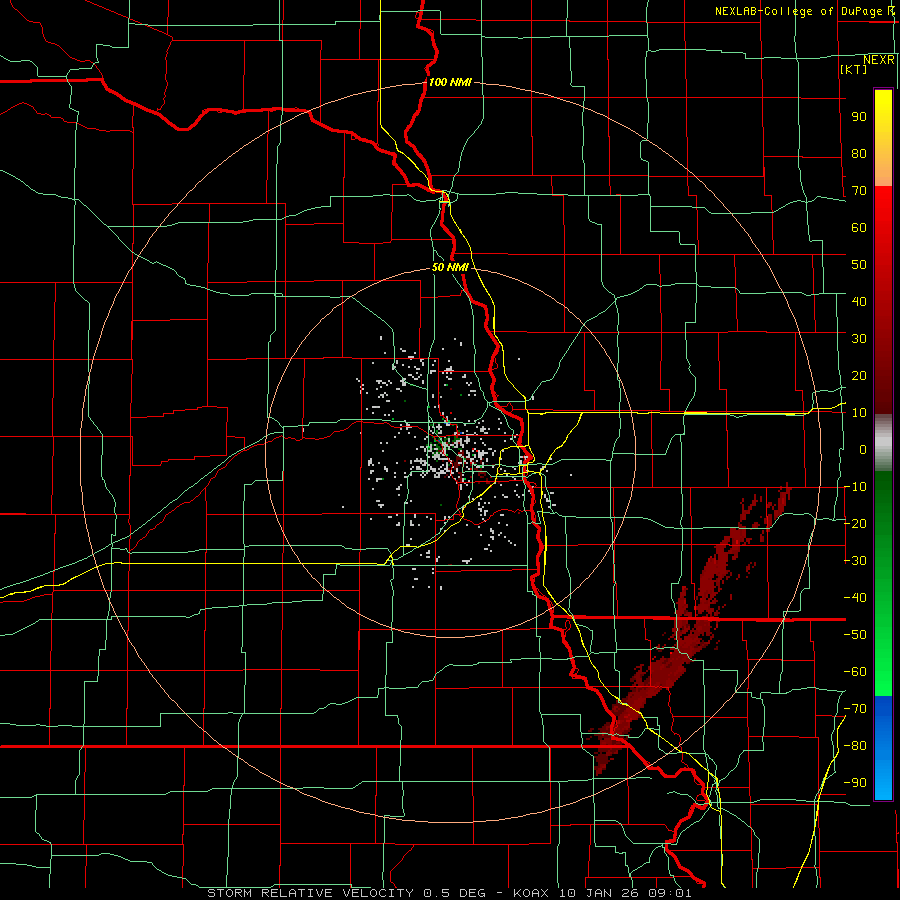Click the positive 70 scale value
This screenshot has width=900, height=900.
859,191
